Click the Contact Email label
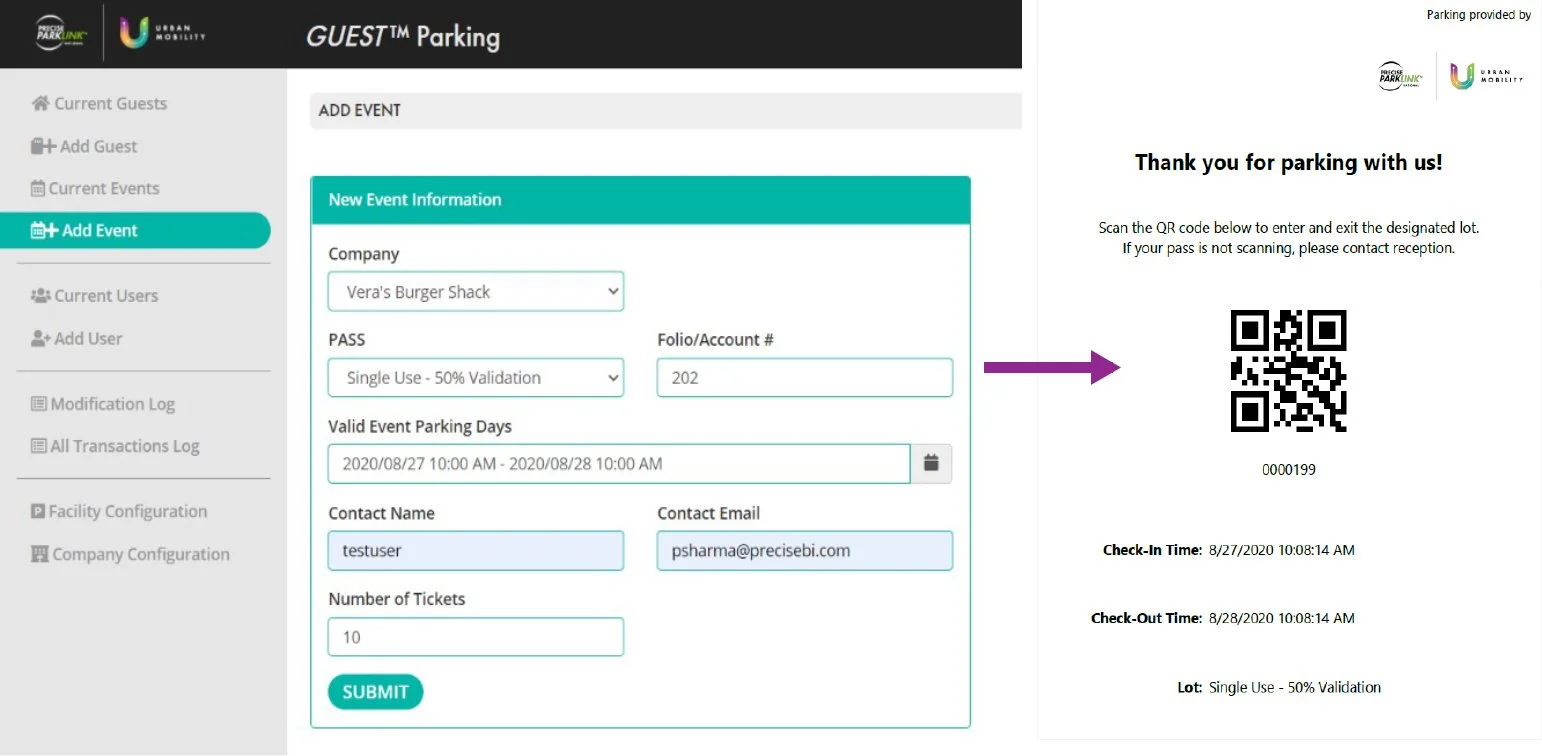 [708, 513]
